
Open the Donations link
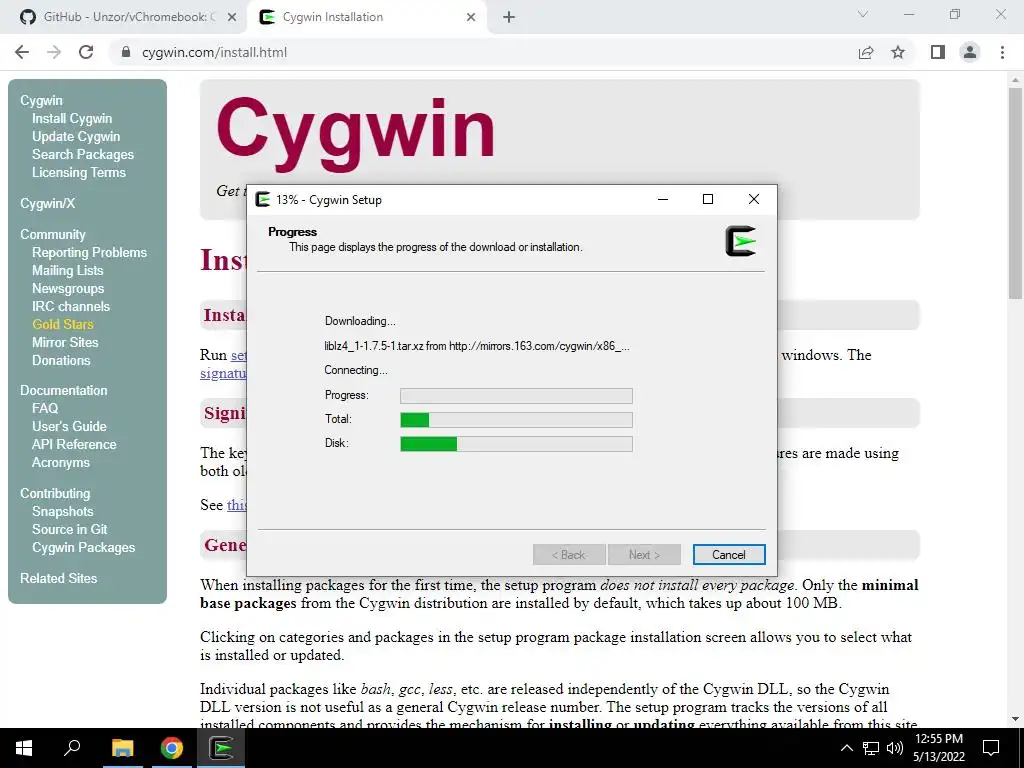coord(61,360)
